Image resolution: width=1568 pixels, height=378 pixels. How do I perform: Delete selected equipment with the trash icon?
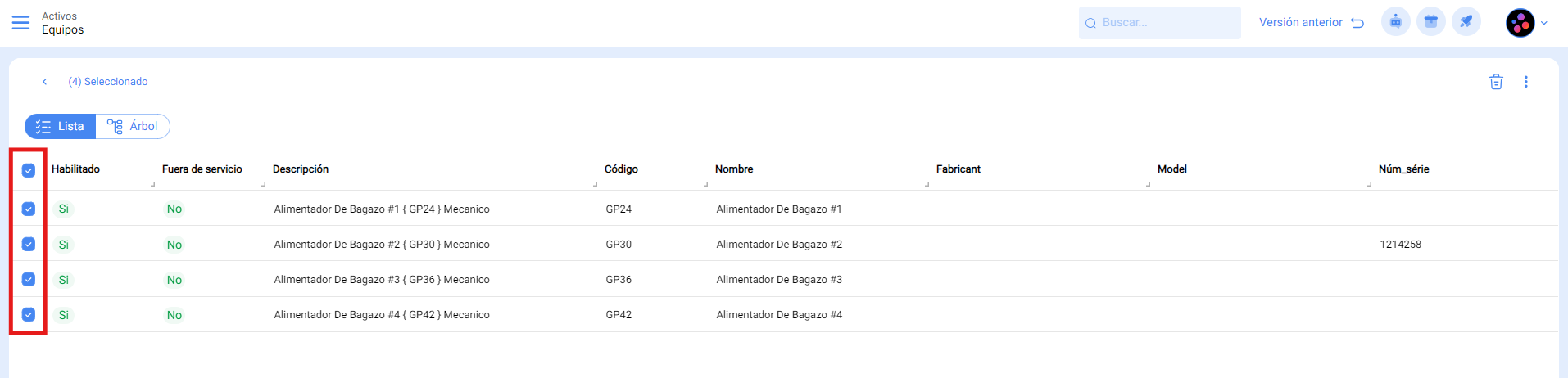(x=1496, y=82)
